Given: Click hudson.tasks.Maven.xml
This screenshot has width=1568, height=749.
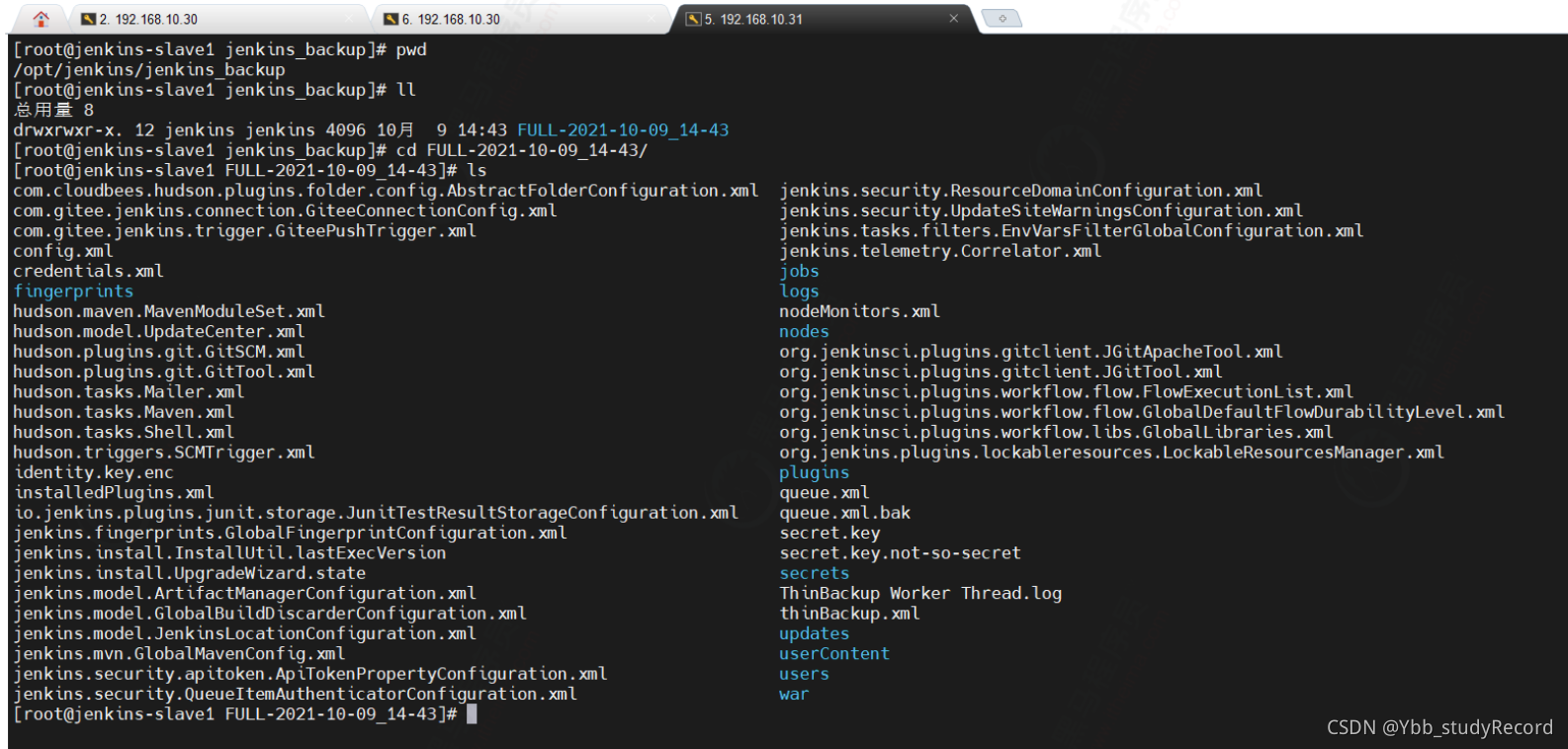Looking at the screenshot, I should (x=124, y=412).
